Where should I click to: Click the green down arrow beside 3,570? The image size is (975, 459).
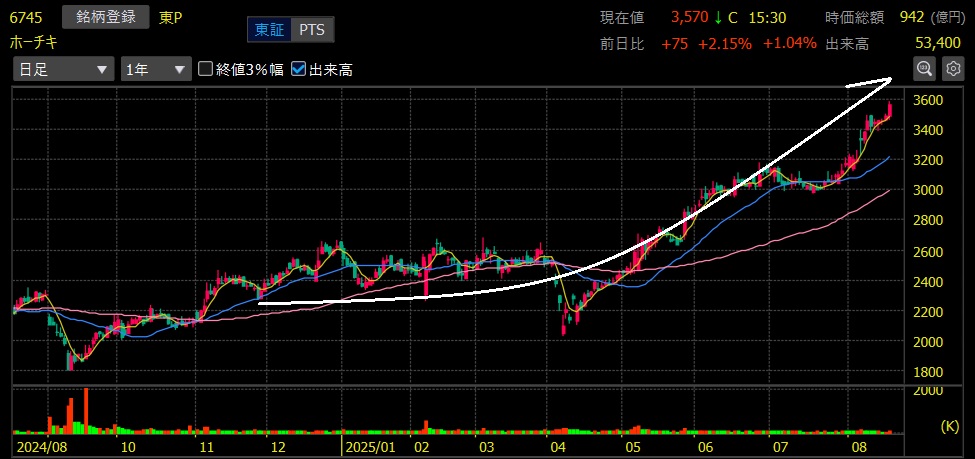(718, 17)
